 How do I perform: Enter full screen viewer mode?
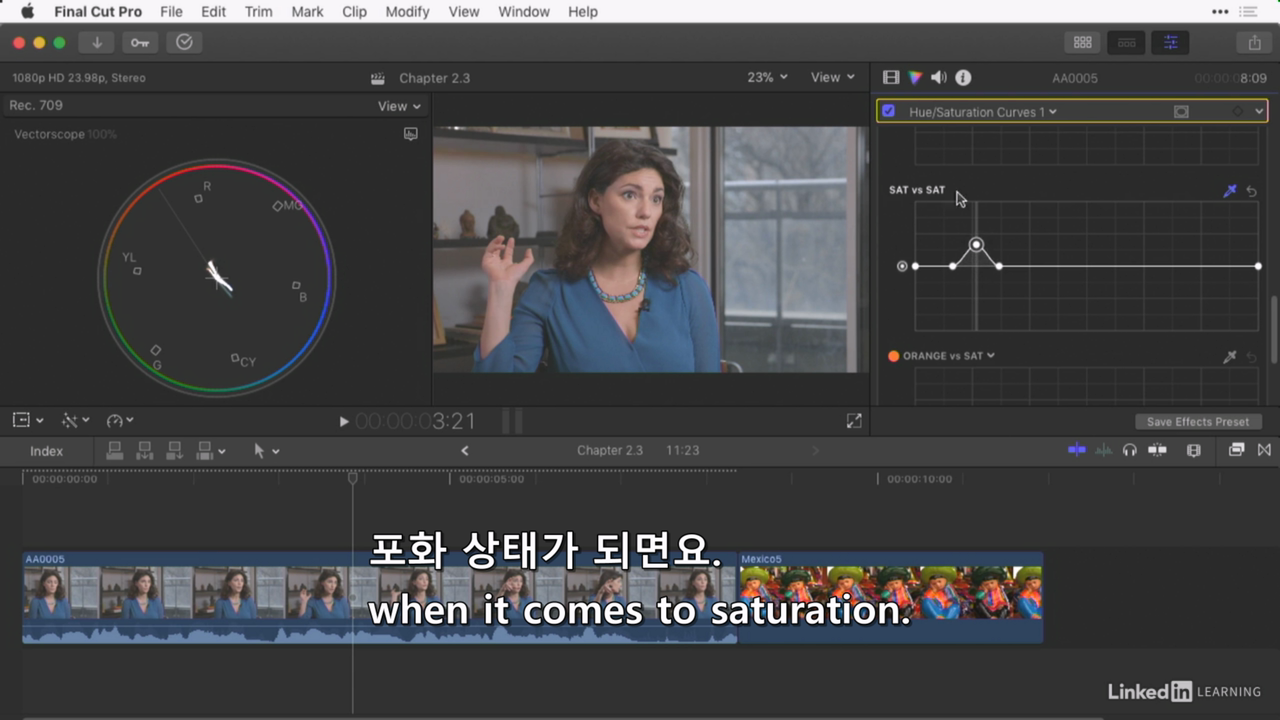[854, 421]
